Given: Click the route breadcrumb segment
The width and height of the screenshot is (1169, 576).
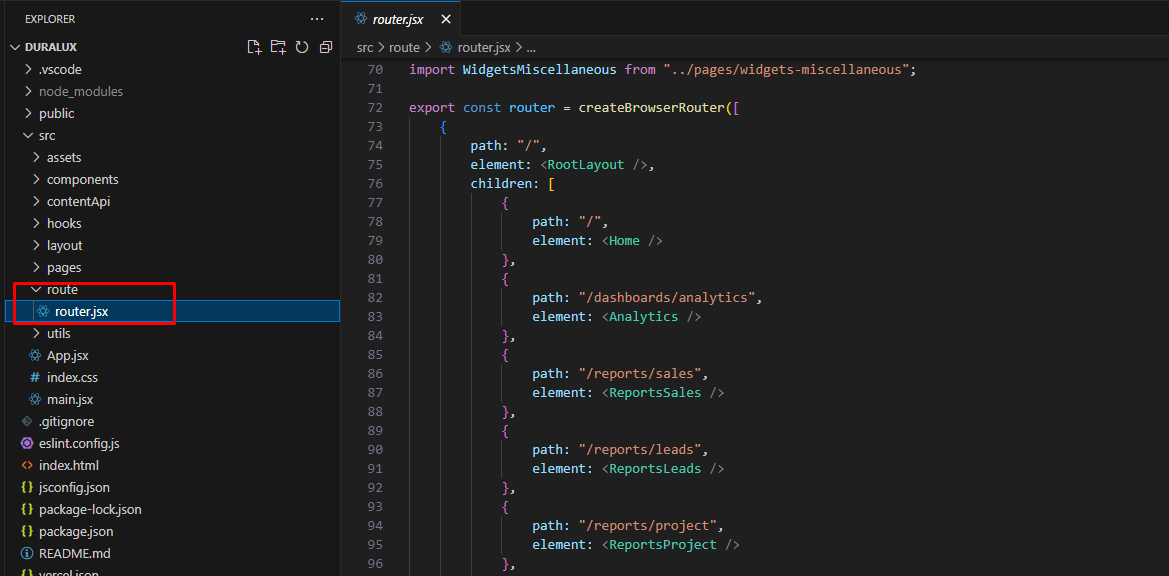Looking at the screenshot, I should point(405,47).
